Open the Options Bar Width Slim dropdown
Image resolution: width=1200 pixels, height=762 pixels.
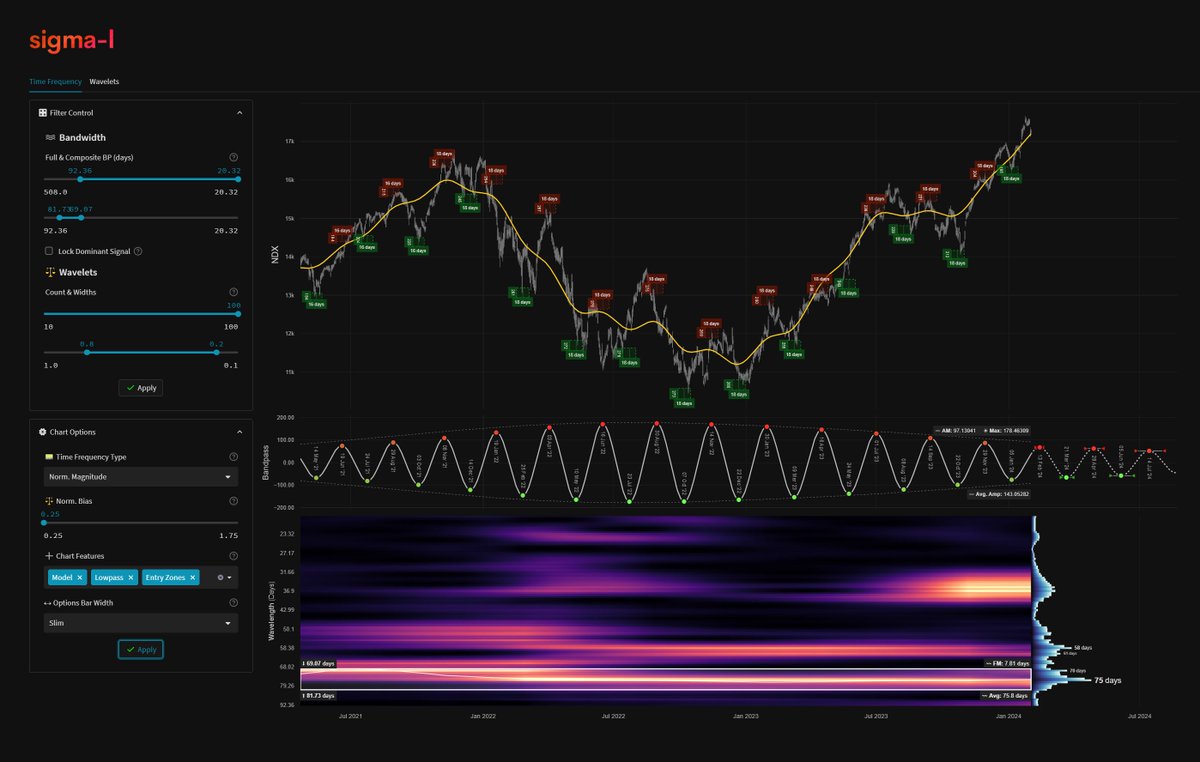click(x=141, y=623)
